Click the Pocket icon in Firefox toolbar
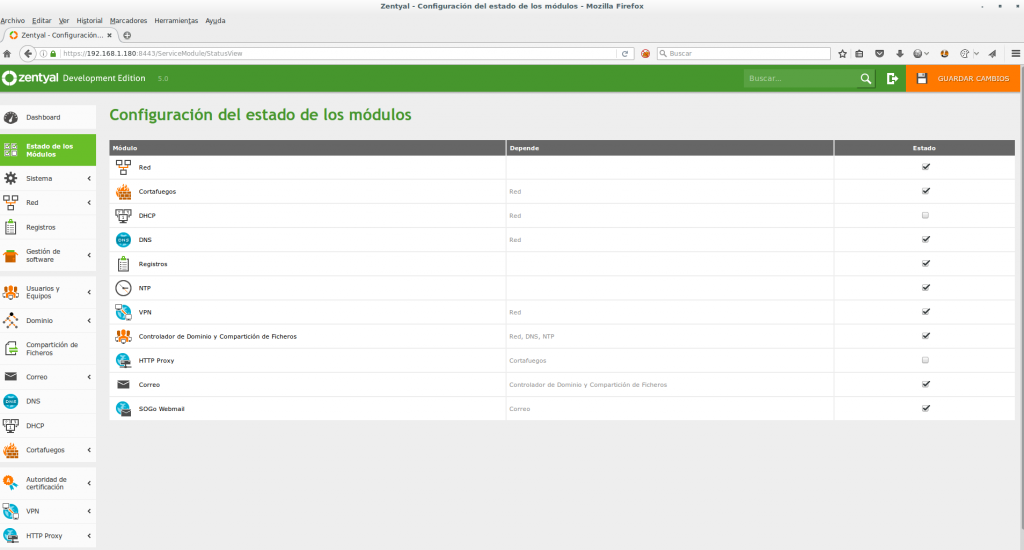The height and width of the screenshot is (550, 1024). (880, 54)
